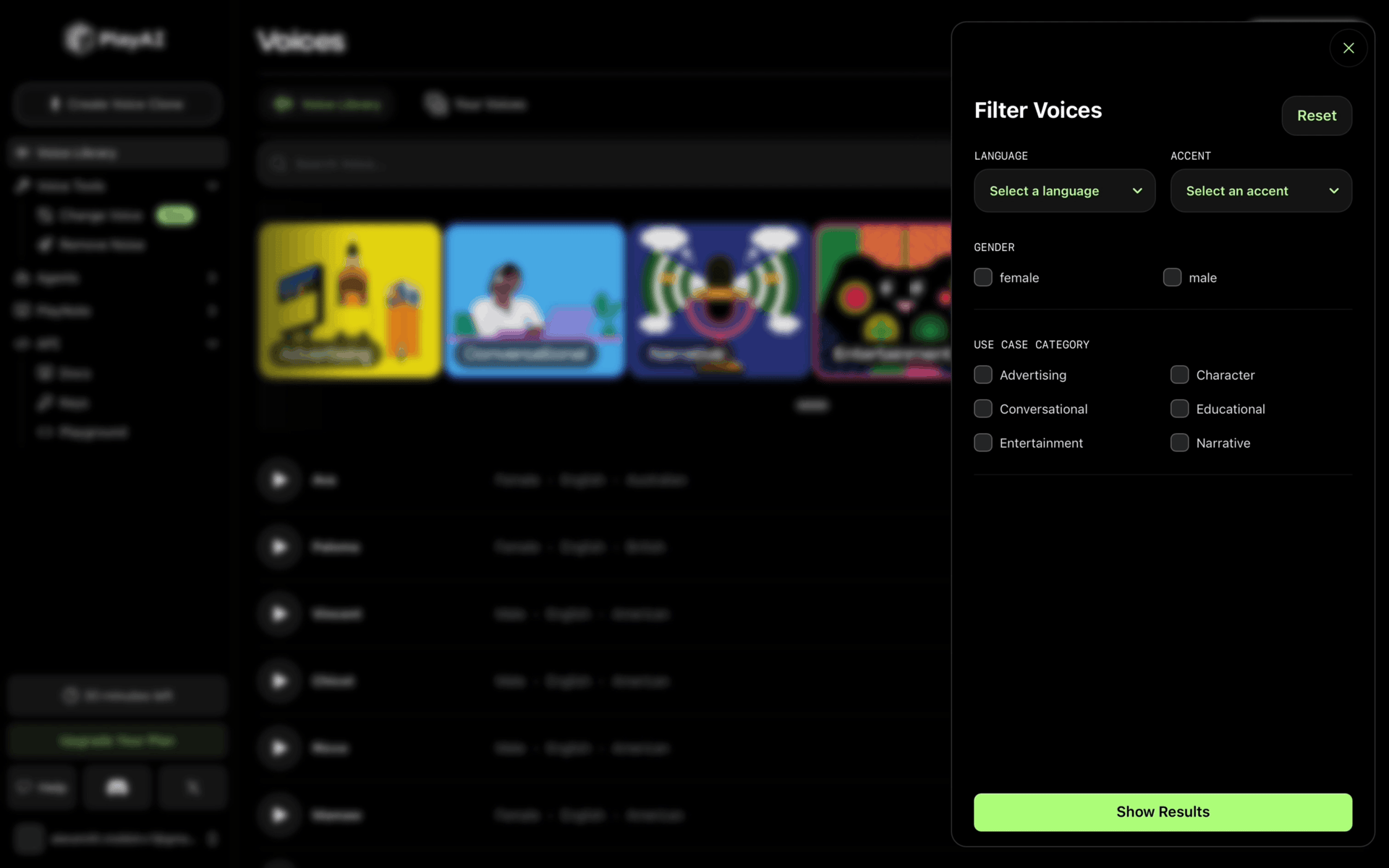This screenshot has height=868, width=1389.
Task: Click the Filter Voices heading
Action: click(x=1037, y=111)
